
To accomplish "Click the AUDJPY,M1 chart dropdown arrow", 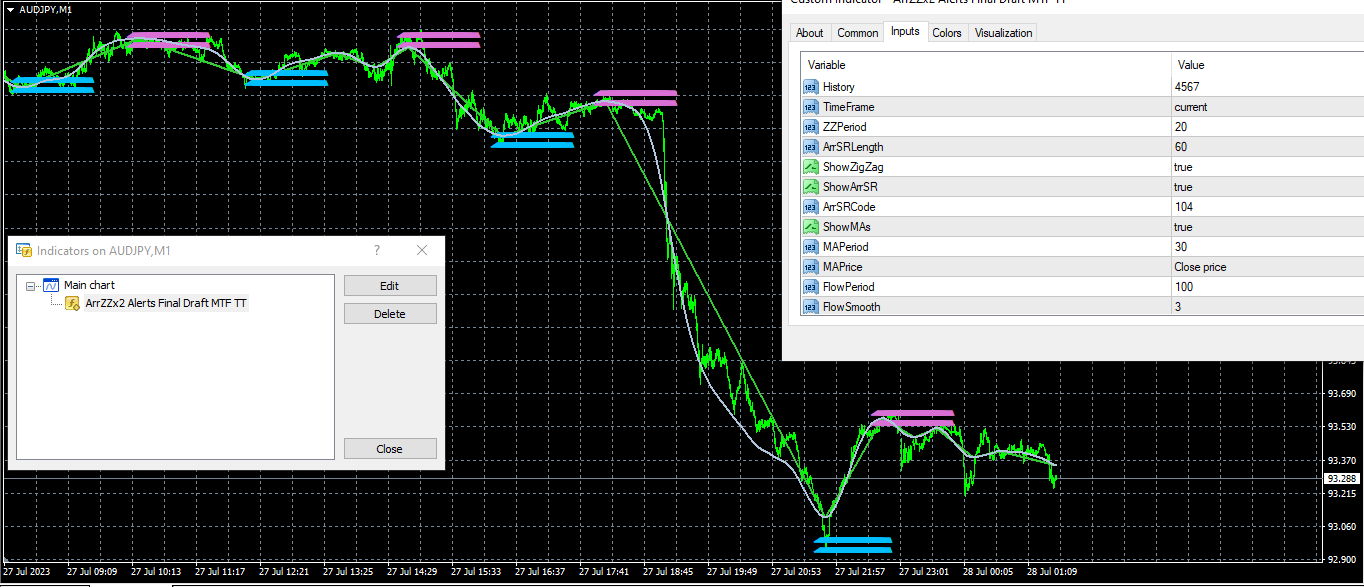I will [9, 9].
